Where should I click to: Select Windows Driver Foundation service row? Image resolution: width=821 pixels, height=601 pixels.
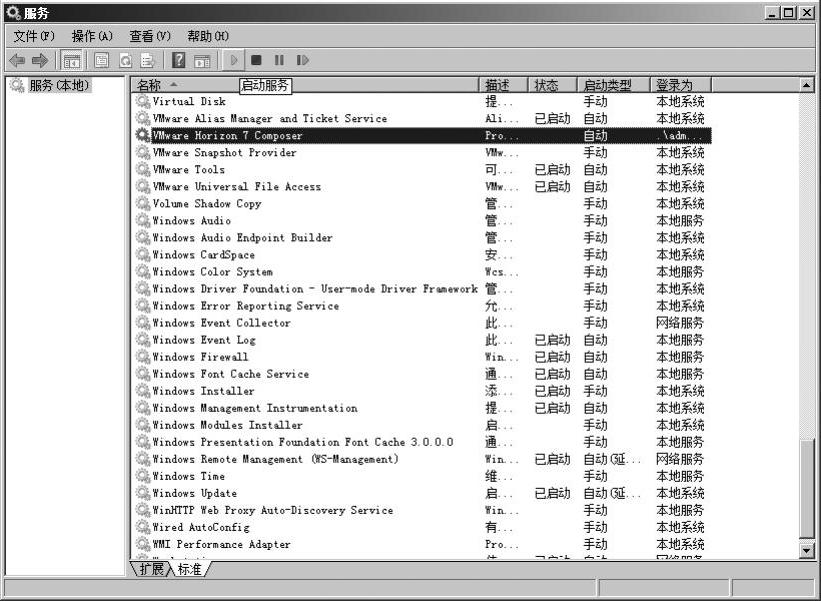click(423, 288)
